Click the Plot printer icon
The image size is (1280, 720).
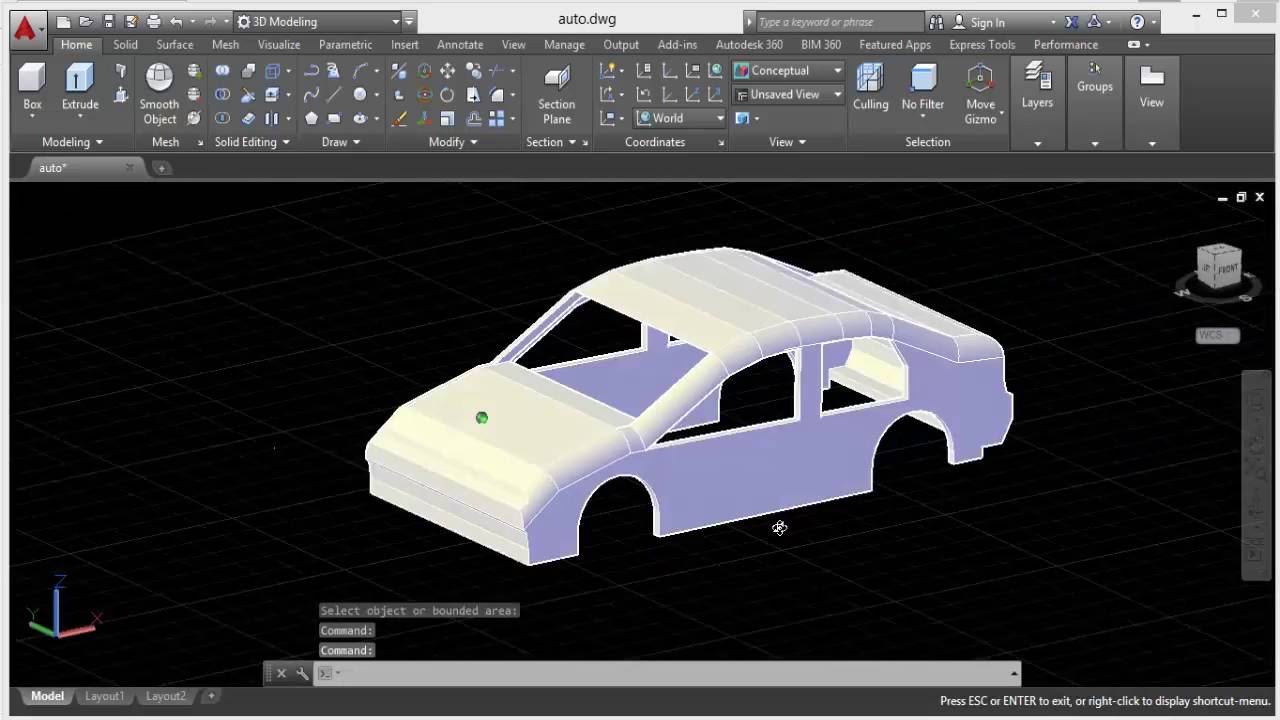[x=153, y=21]
